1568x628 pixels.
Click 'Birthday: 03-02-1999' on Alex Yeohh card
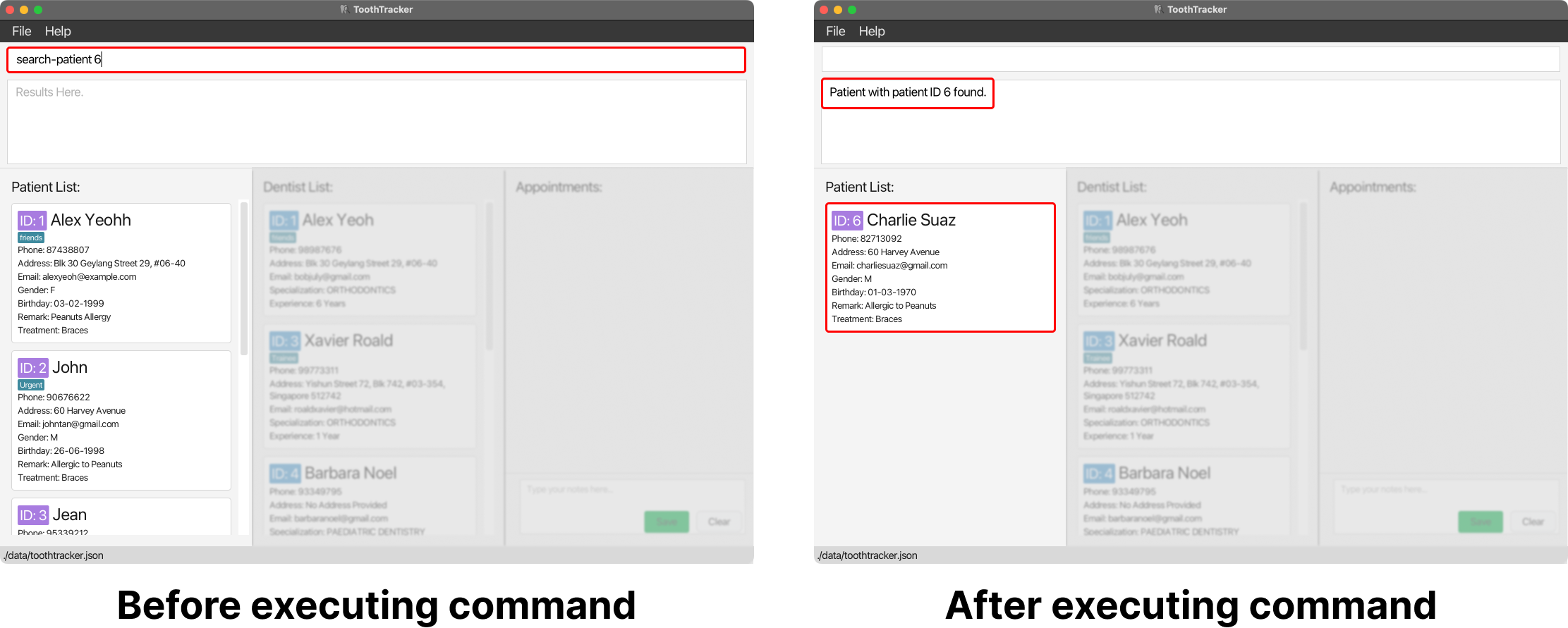click(x=61, y=304)
